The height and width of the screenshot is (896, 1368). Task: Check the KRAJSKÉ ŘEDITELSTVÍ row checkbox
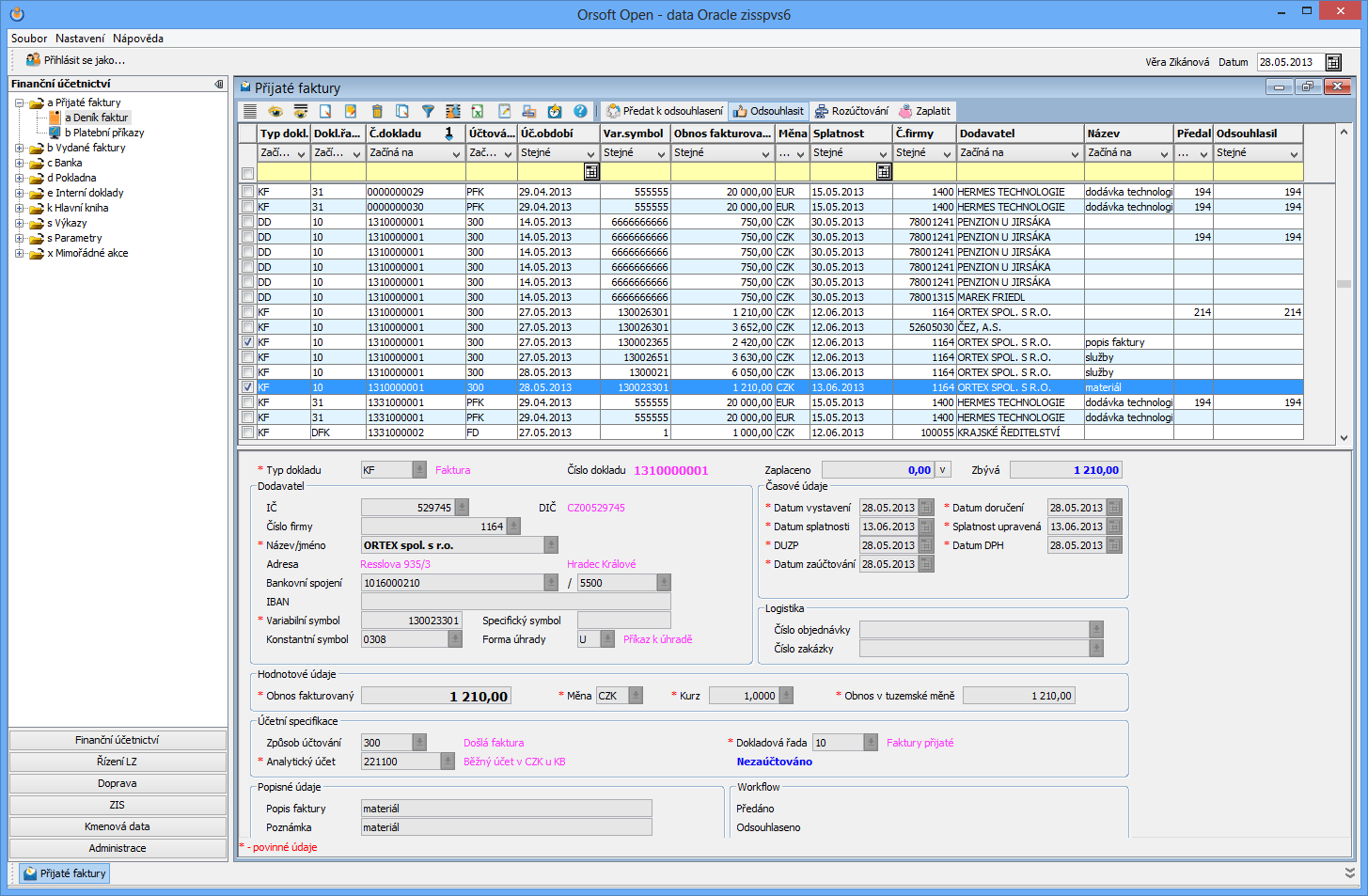(x=247, y=432)
